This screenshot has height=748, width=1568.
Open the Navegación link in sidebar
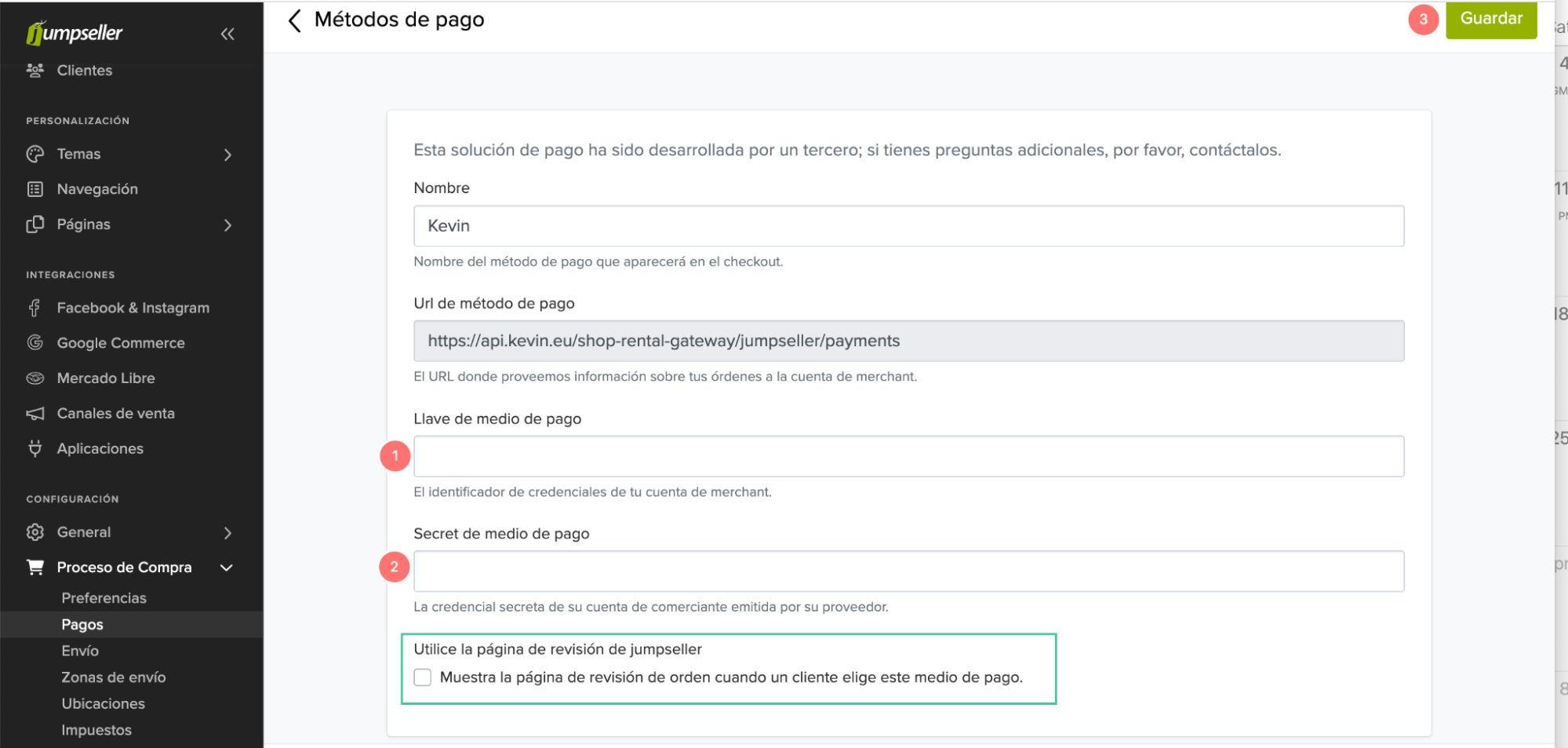tap(97, 189)
